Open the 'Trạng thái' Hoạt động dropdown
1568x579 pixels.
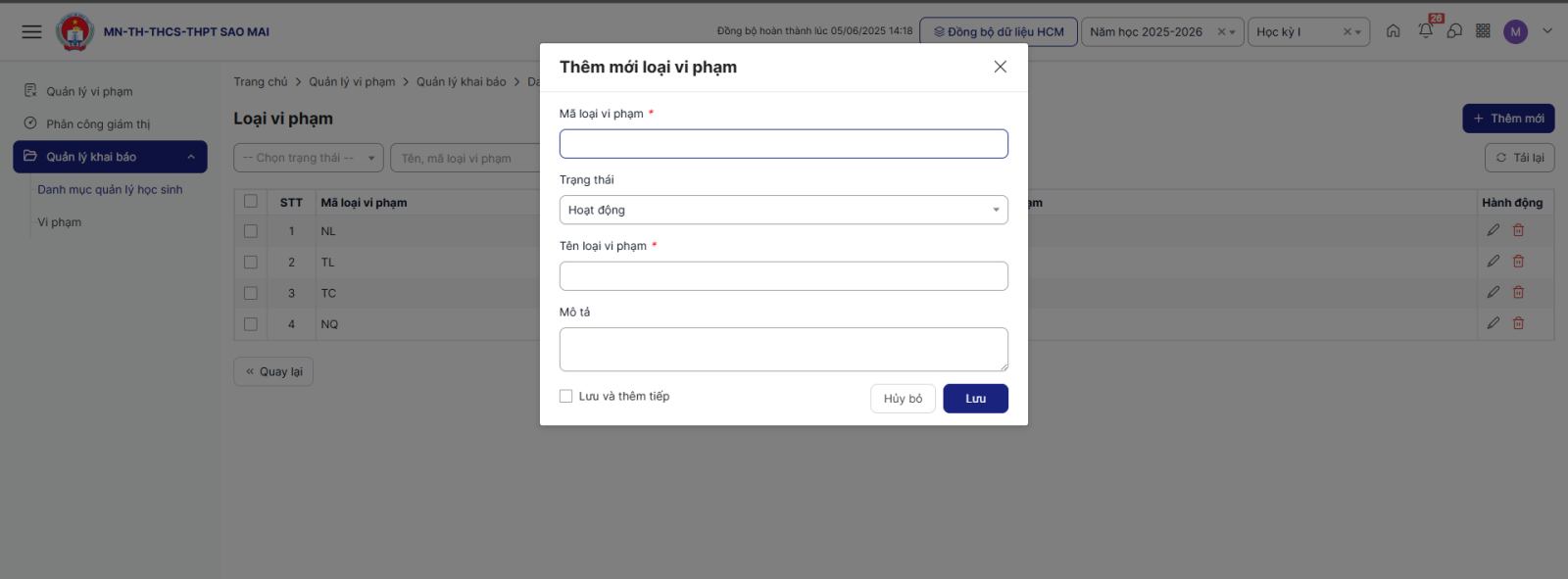[783, 210]
